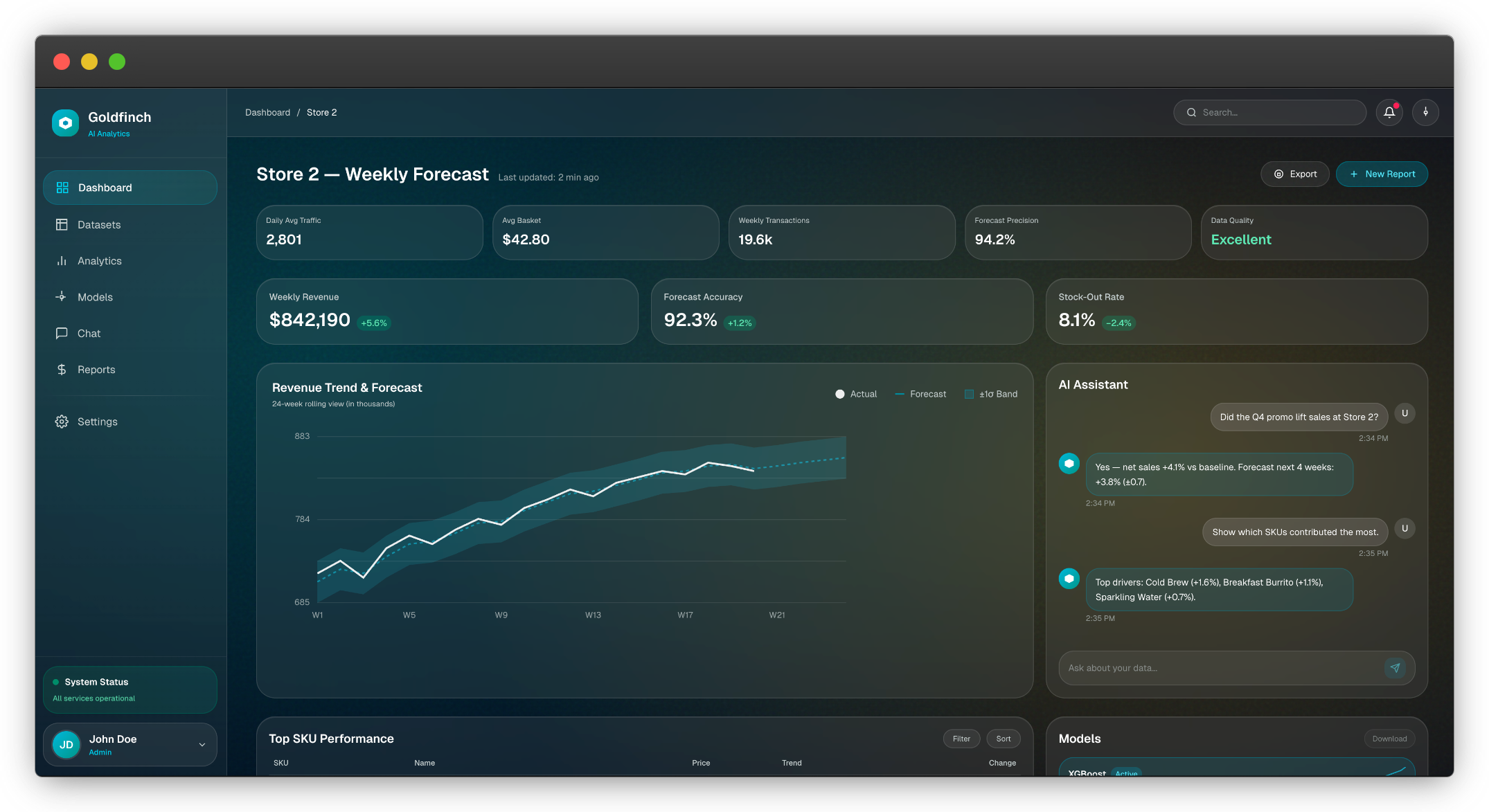
Task: Expand the John Doe account chevron
Action: click(x=202, y=745)
